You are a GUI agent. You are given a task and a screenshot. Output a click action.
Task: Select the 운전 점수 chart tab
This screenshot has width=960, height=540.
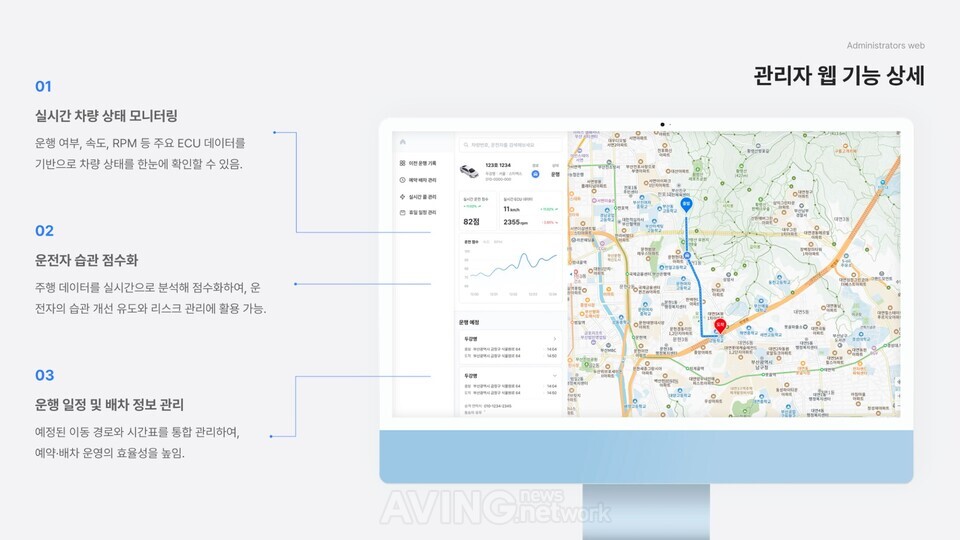(x=471, y=242)
